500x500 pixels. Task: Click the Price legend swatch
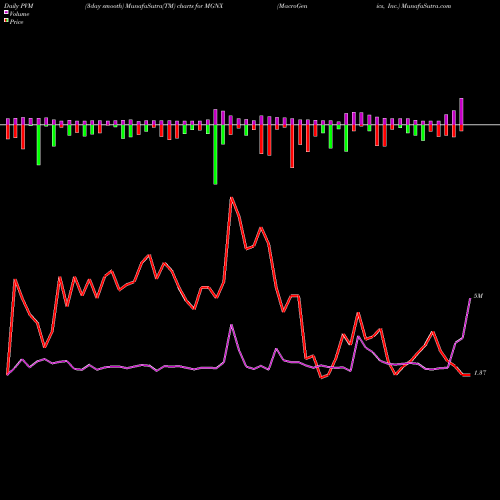(6, 21)
